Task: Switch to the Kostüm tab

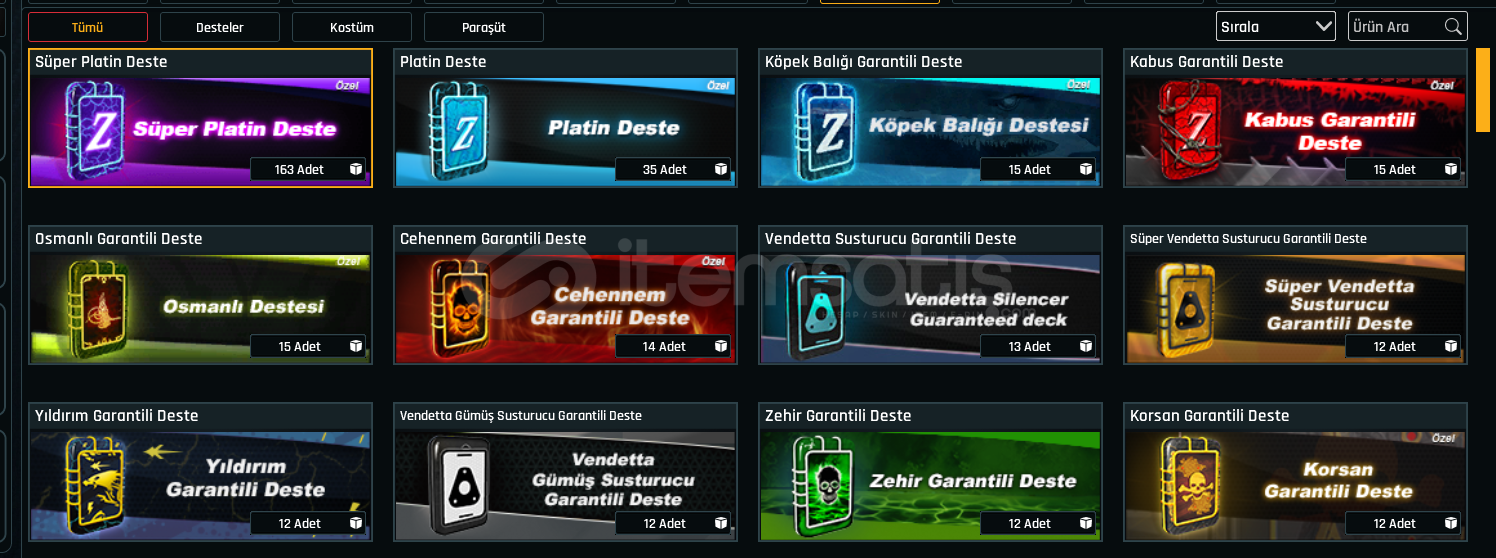Action: coord(352,27)
